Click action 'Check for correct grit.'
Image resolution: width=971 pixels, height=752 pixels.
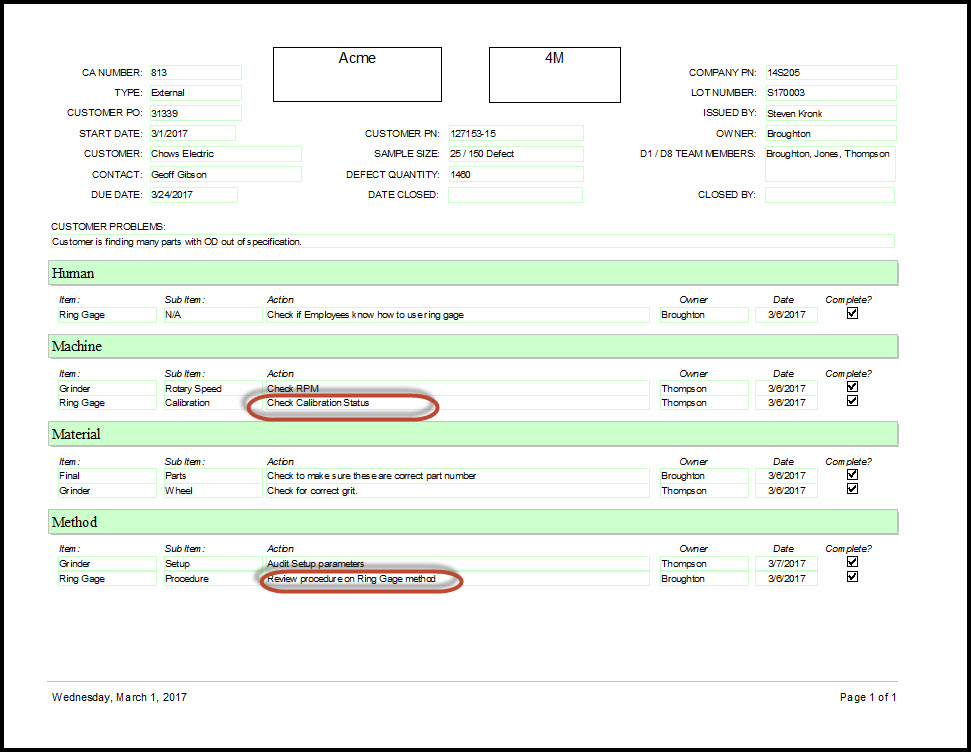tap(457, 491)
